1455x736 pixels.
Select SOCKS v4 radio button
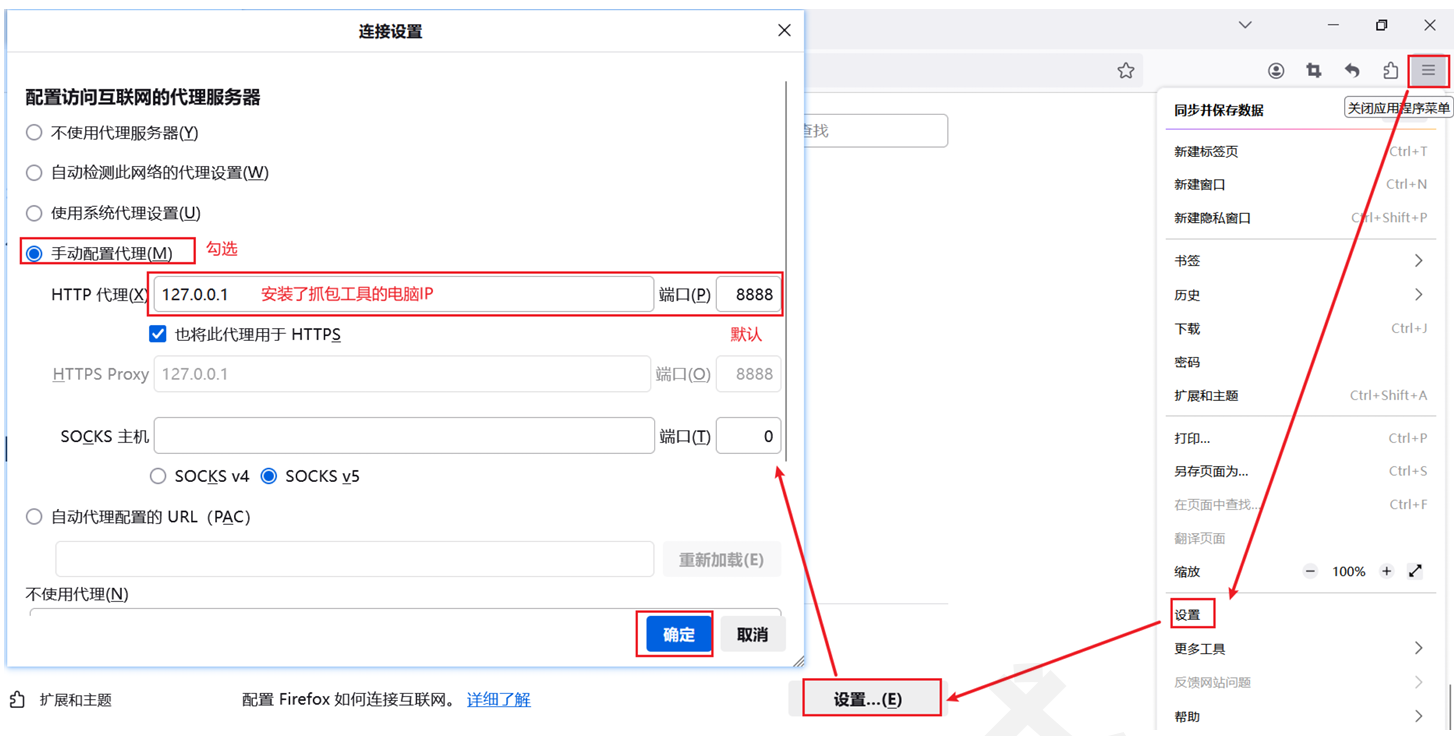pos(158,477)
